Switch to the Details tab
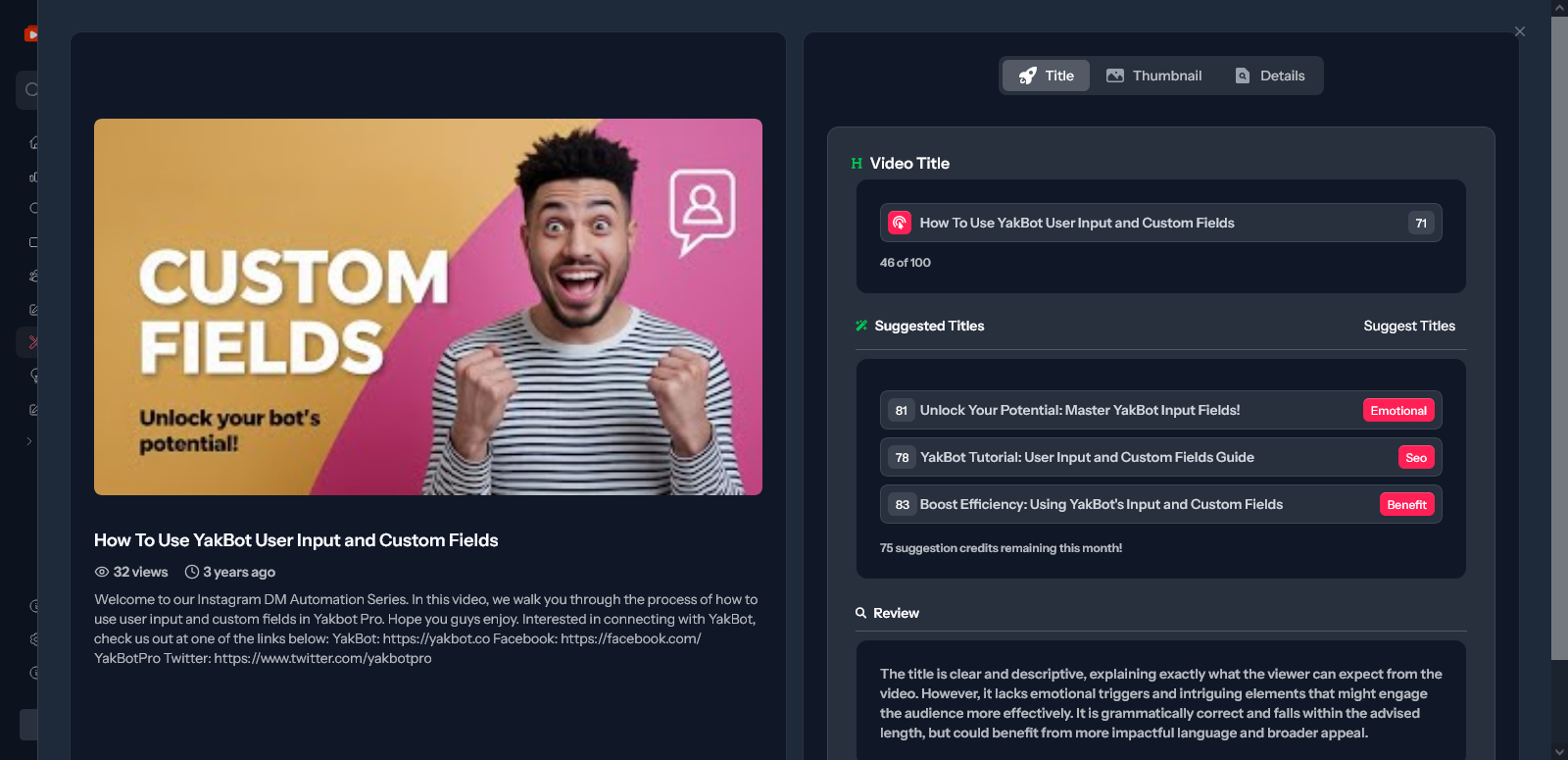Viewport: 1568px width, 760px height. point(1270,76)
